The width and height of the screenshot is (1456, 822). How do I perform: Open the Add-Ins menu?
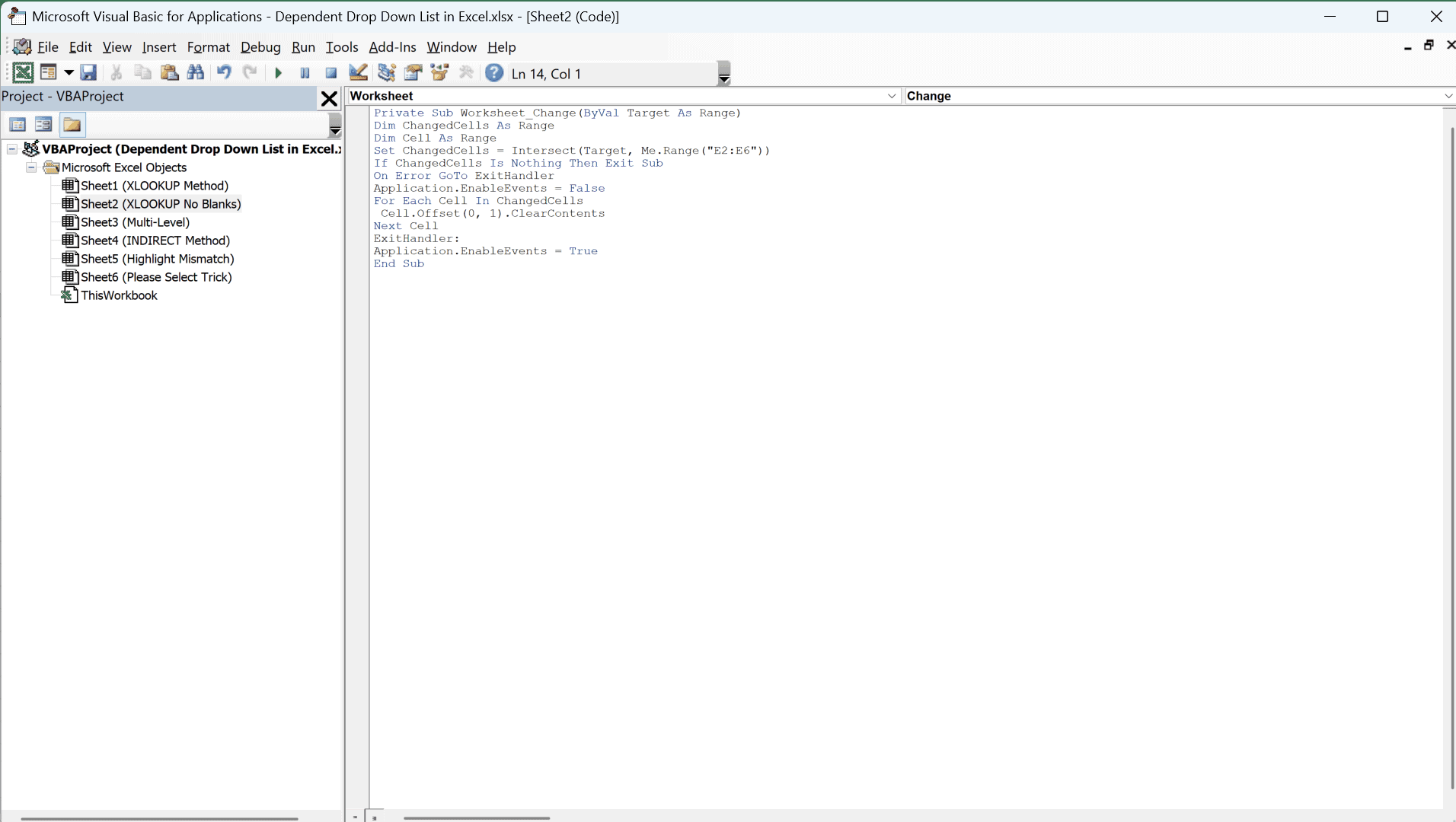point(392,47)
